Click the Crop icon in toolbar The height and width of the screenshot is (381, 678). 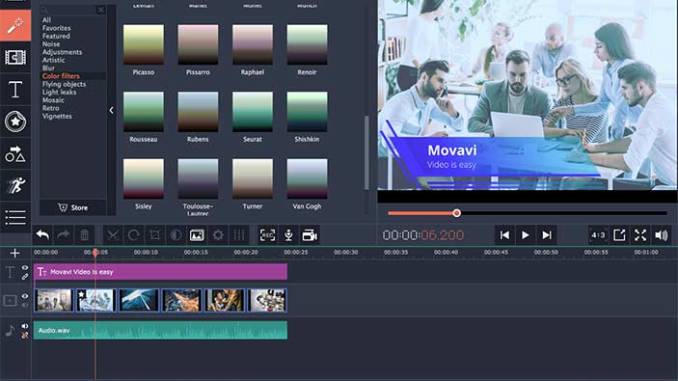click(155, 235)
